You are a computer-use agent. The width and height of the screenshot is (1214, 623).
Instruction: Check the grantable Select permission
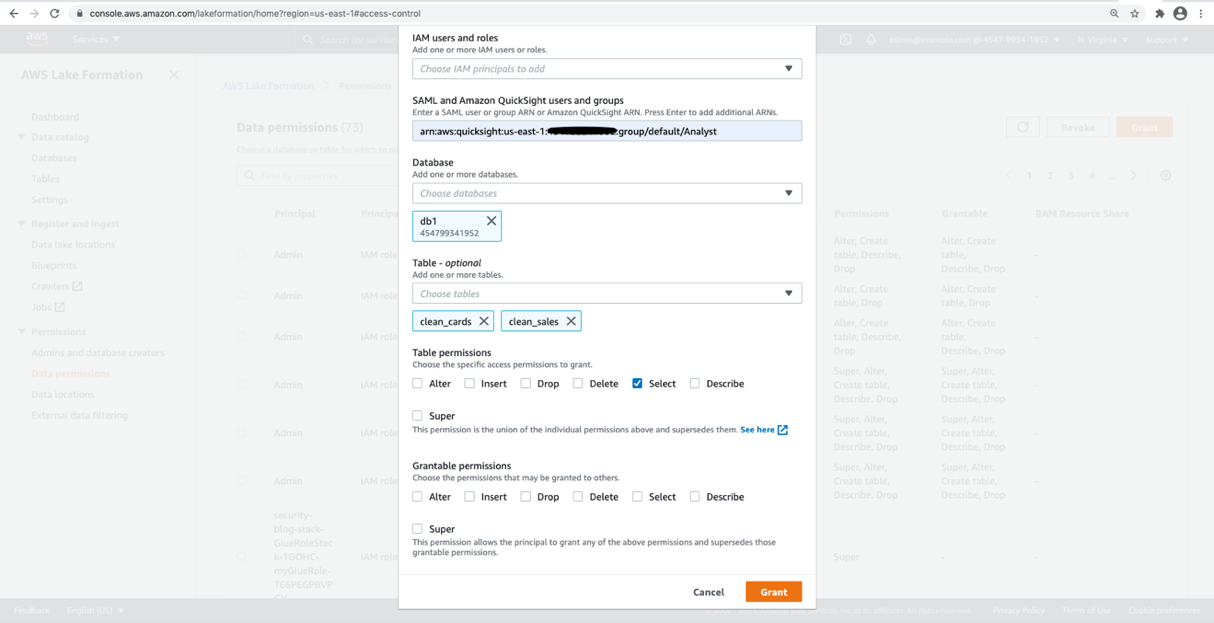[637, 496]
